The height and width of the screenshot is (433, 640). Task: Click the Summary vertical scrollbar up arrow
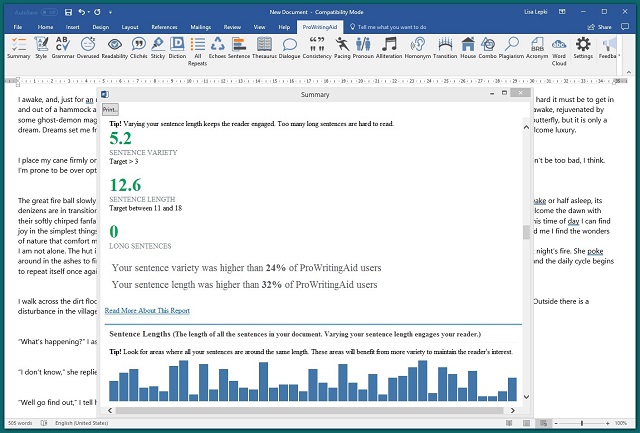click(526, 127)
